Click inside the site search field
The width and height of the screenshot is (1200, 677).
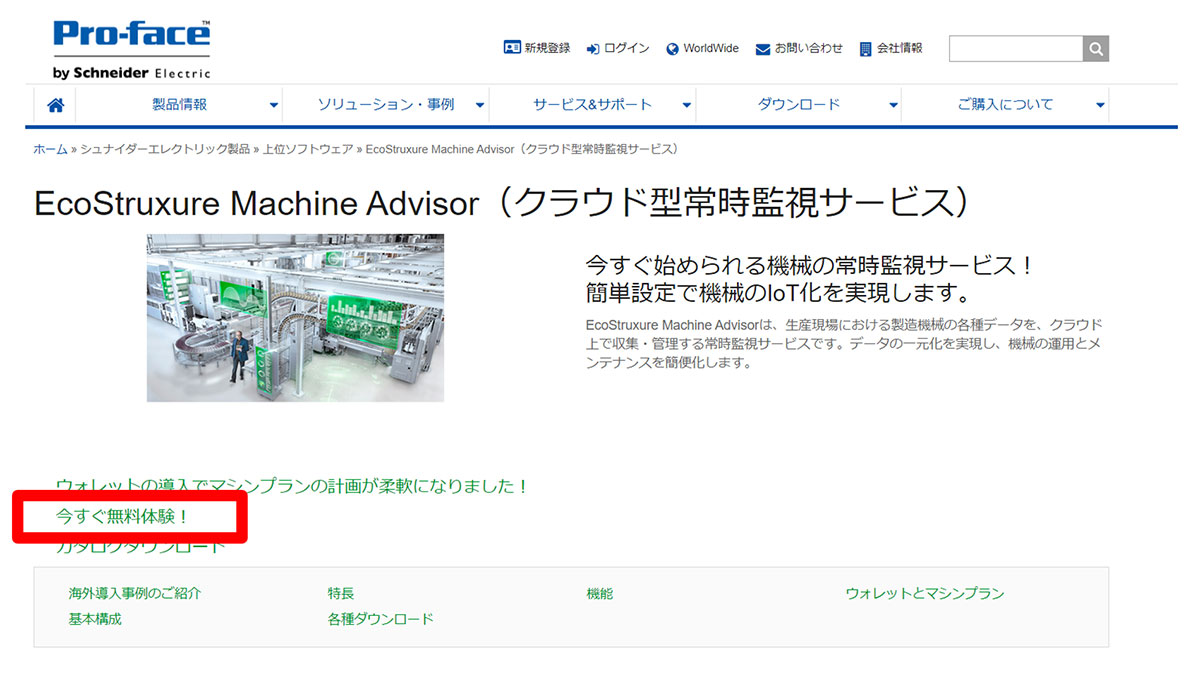pyautogui.click(x=1015, y=48)
